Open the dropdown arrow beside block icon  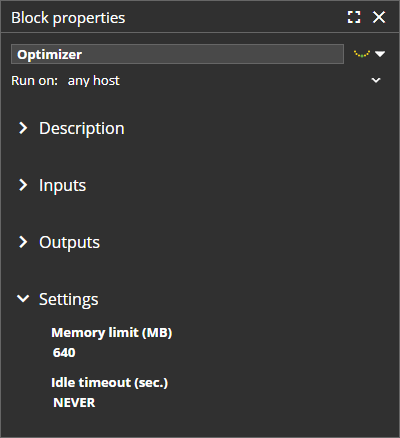click(x=380, y=54)
